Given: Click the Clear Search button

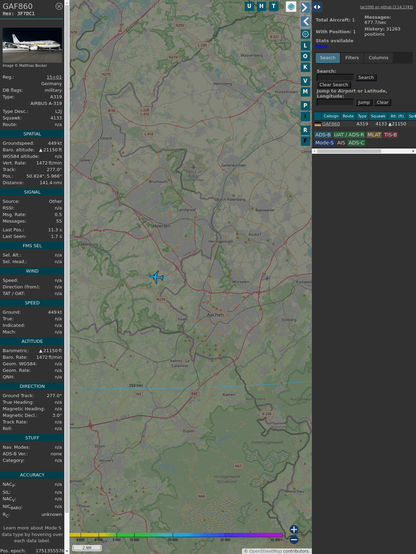Looking at the screenshot, I should point(334,85).
